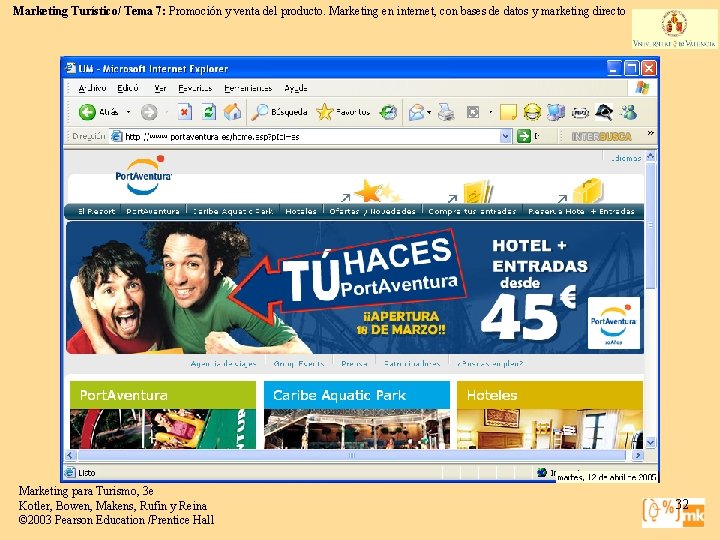This screenshot has width=720, height=540.
Task: Click the Idiomas link
Action: click(626, 158)
